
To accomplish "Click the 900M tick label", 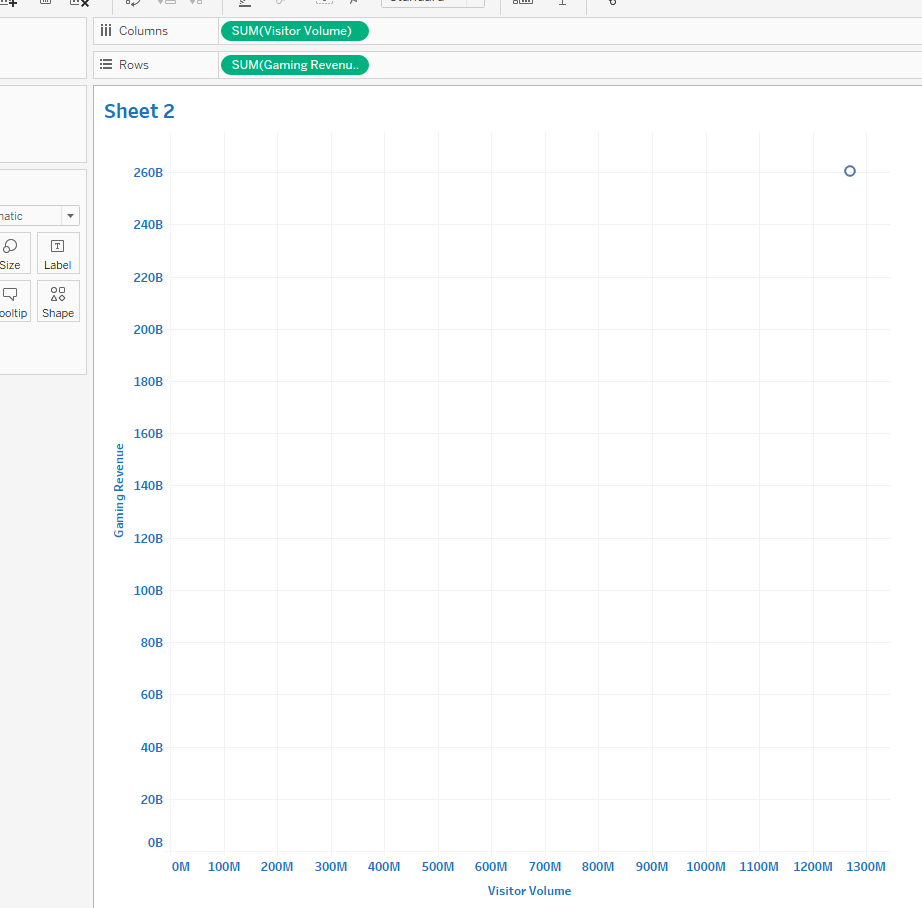I will coord(652,867).
